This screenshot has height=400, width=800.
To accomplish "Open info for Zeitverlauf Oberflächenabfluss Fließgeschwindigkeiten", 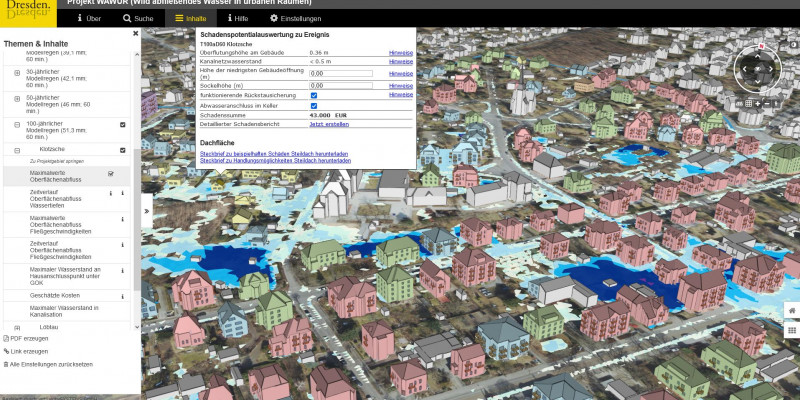I will [x=122, y=245].
